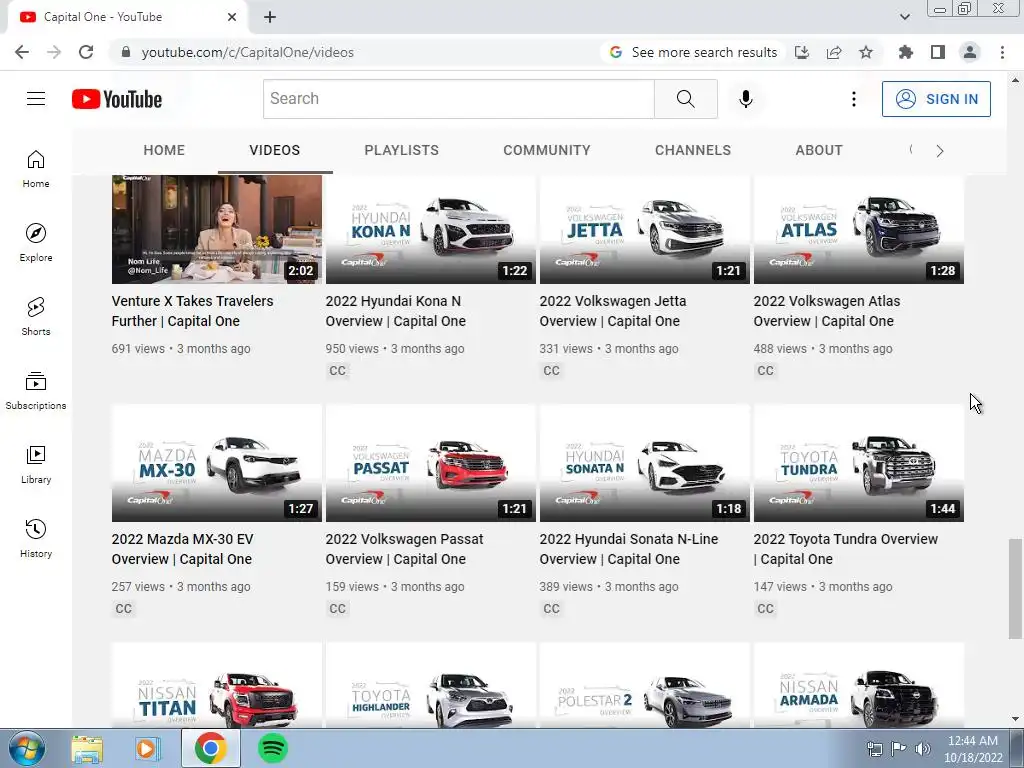
Task: Open 2022 Volkswagen Passat Overview title
Action: tap(404, 549)
